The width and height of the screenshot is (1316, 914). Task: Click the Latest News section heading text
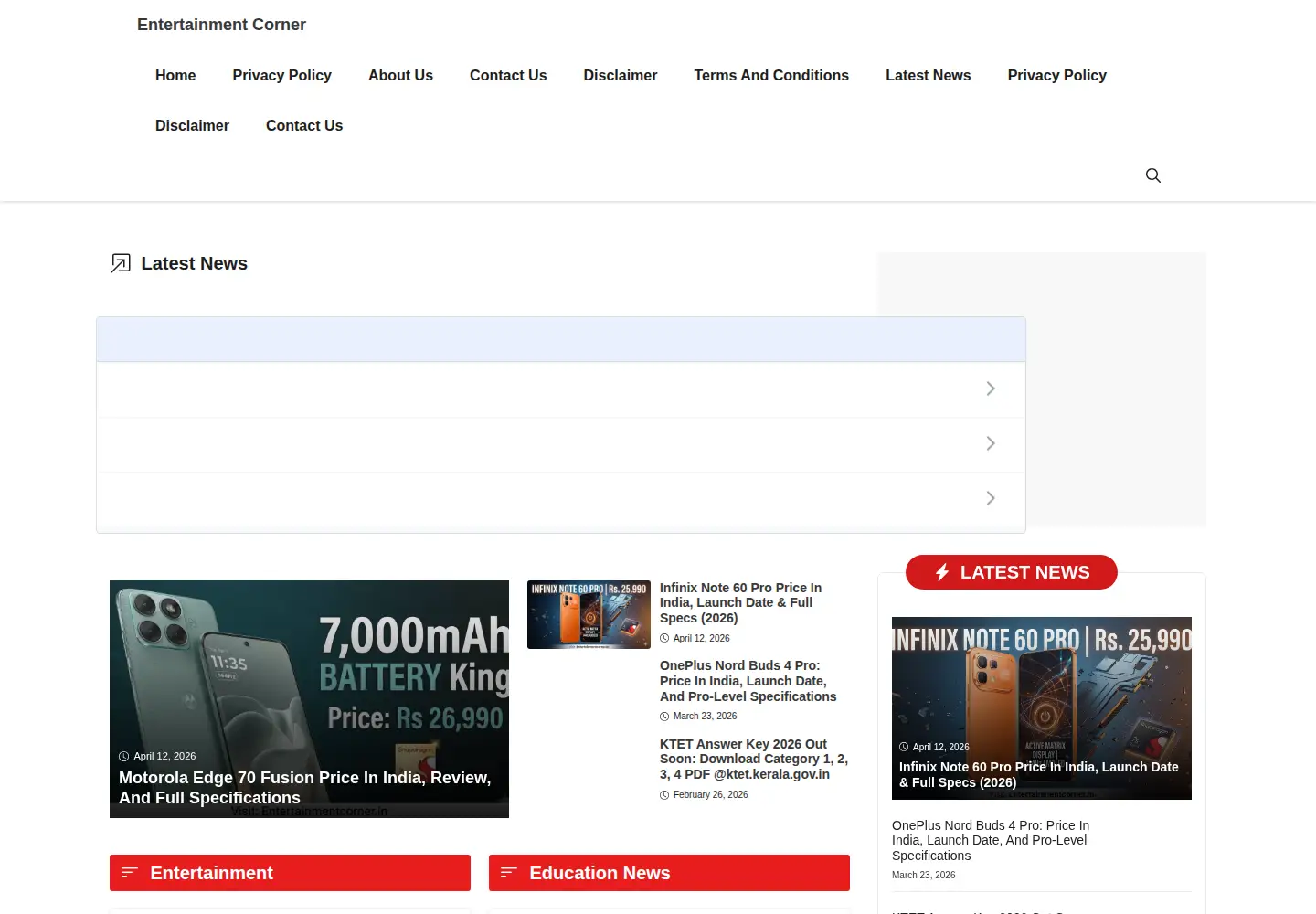[x=195, y=263]
